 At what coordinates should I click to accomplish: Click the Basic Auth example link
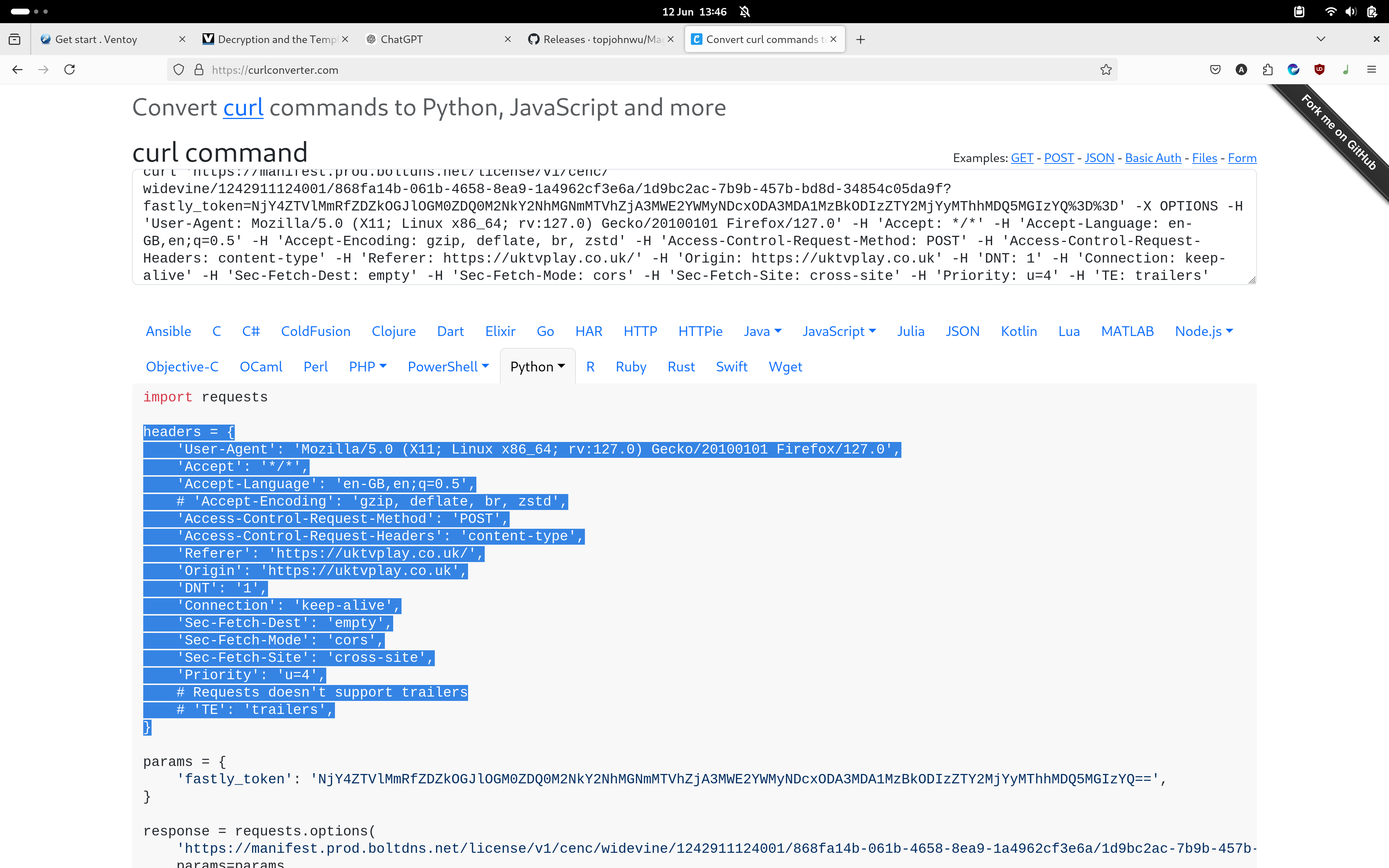pos(1152,158)
